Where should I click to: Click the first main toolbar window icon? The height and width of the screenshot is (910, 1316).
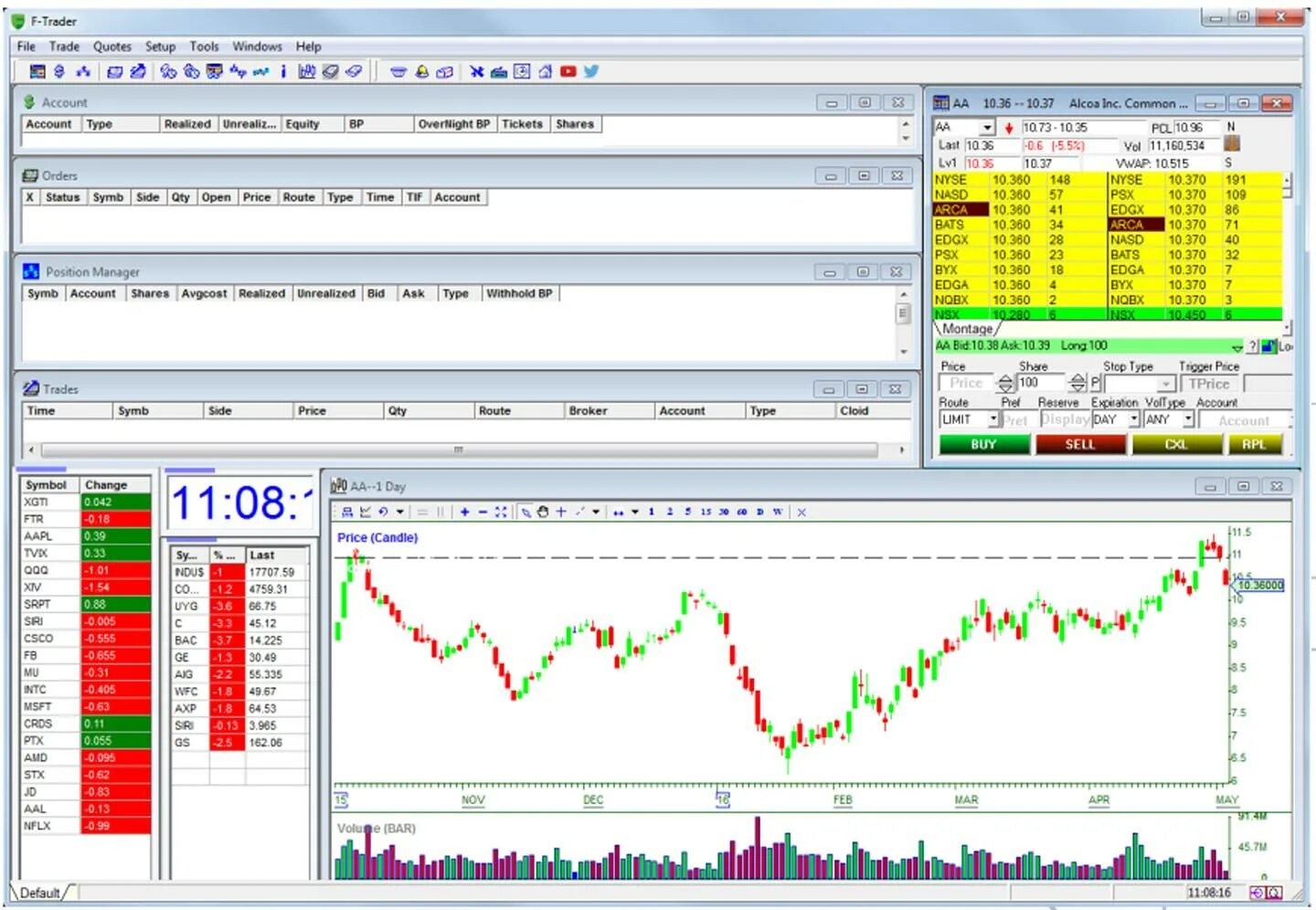coord(37,71)
